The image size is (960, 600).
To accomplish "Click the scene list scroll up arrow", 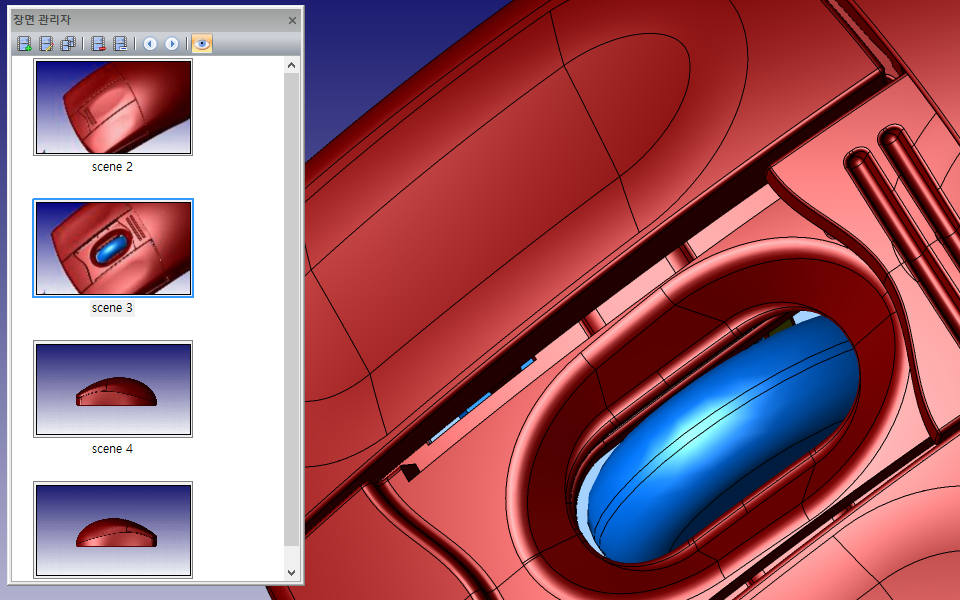I will pyautogui.click(x=291, y=66).
